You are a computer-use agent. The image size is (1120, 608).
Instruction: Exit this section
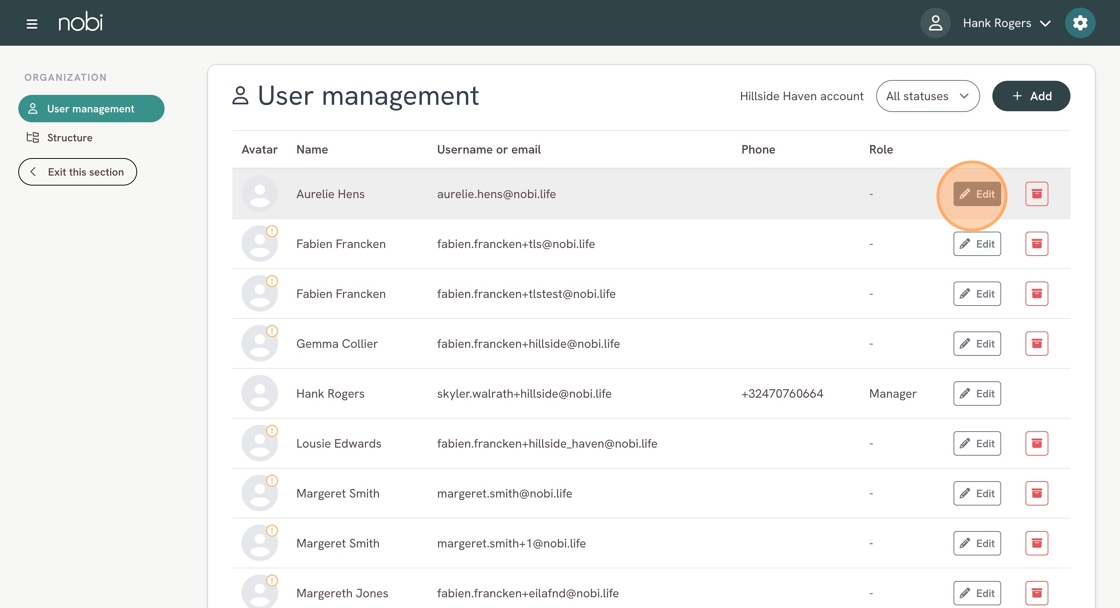click(77, 172)
